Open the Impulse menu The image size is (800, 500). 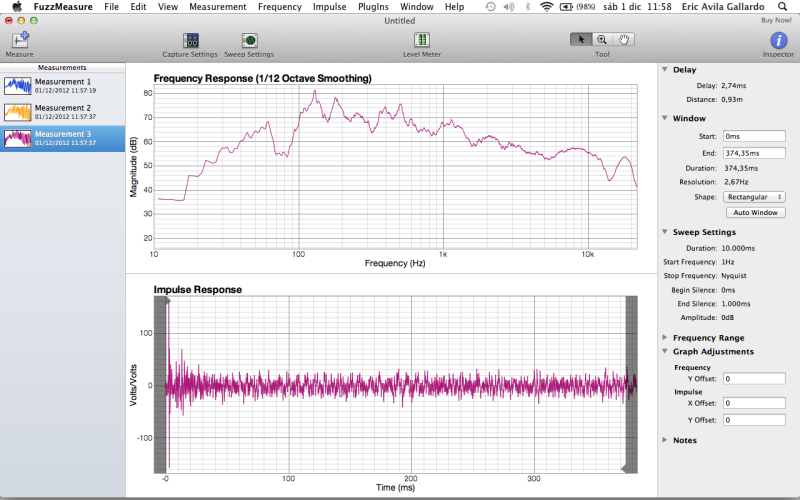329,7
